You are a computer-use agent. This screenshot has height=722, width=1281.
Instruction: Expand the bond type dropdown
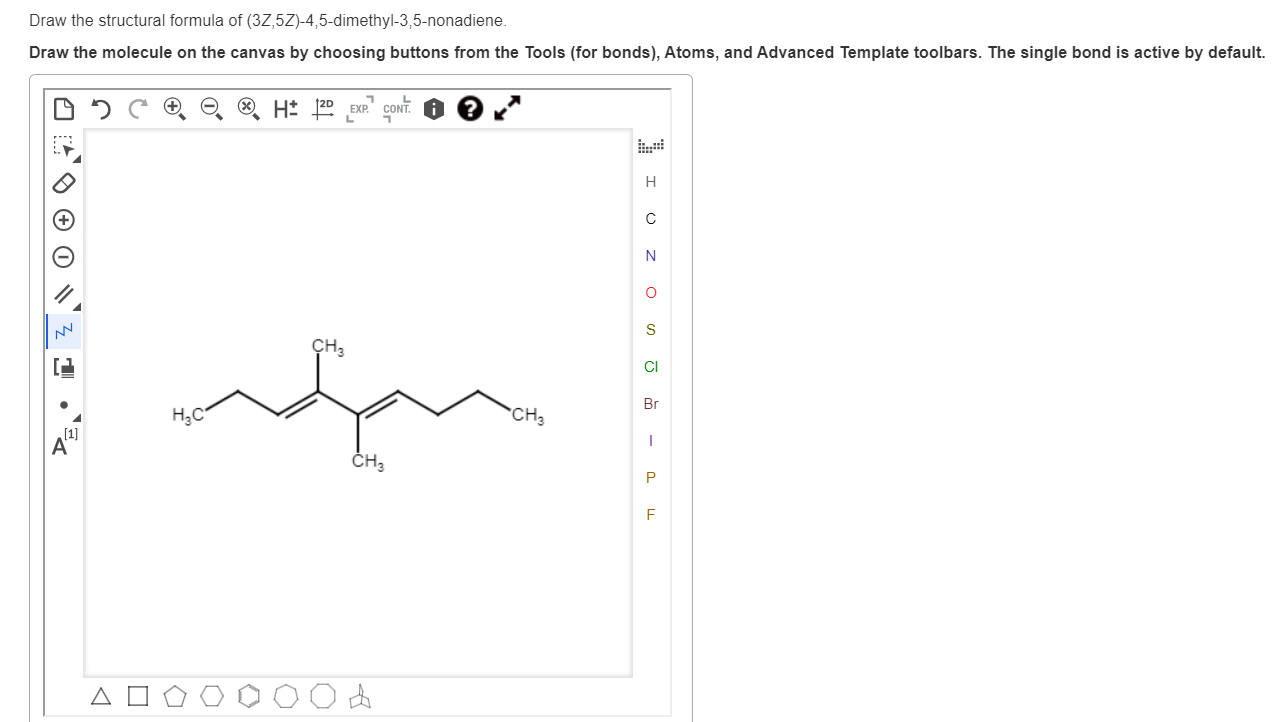coord(77,307)
